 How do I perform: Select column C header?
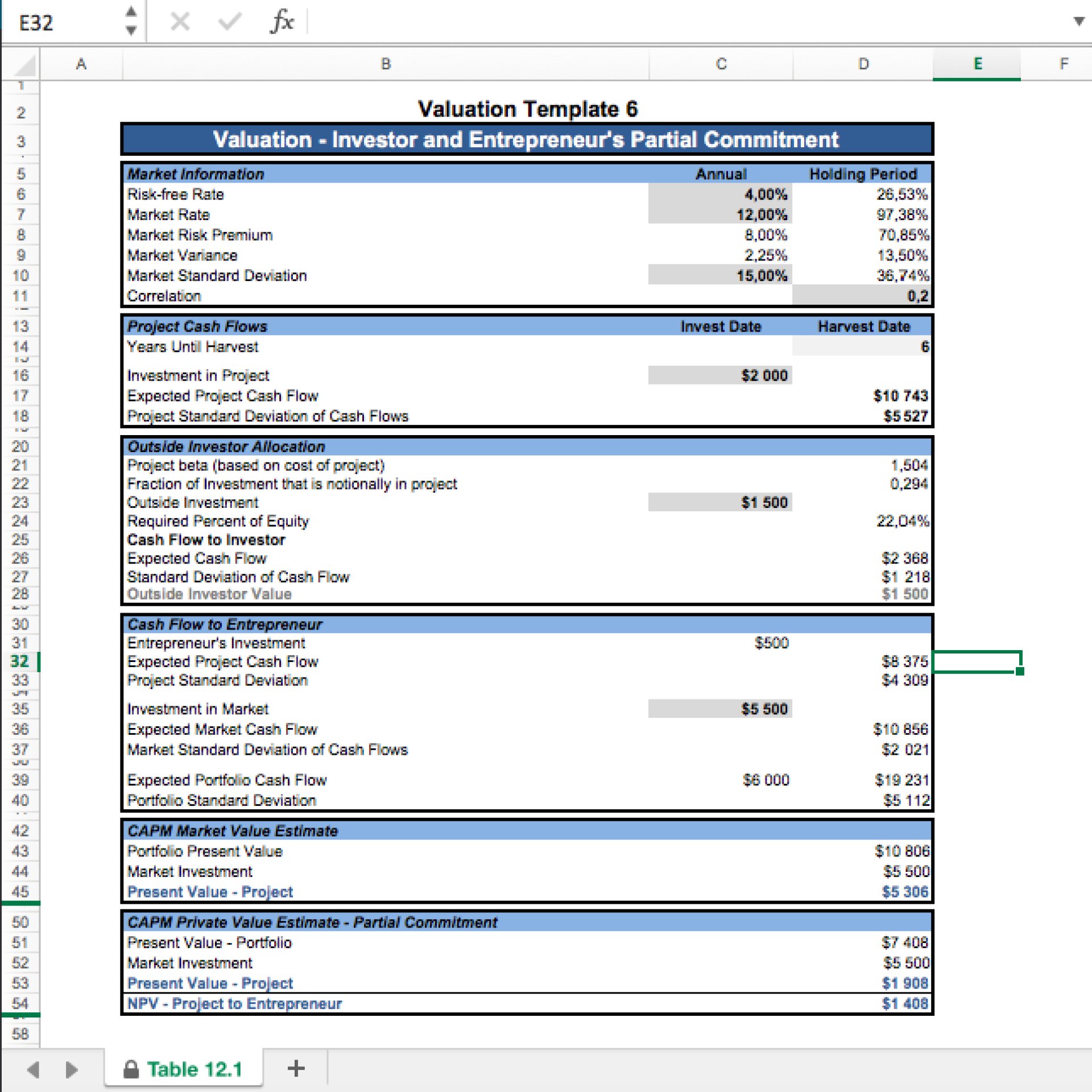(x=721, y=64)
